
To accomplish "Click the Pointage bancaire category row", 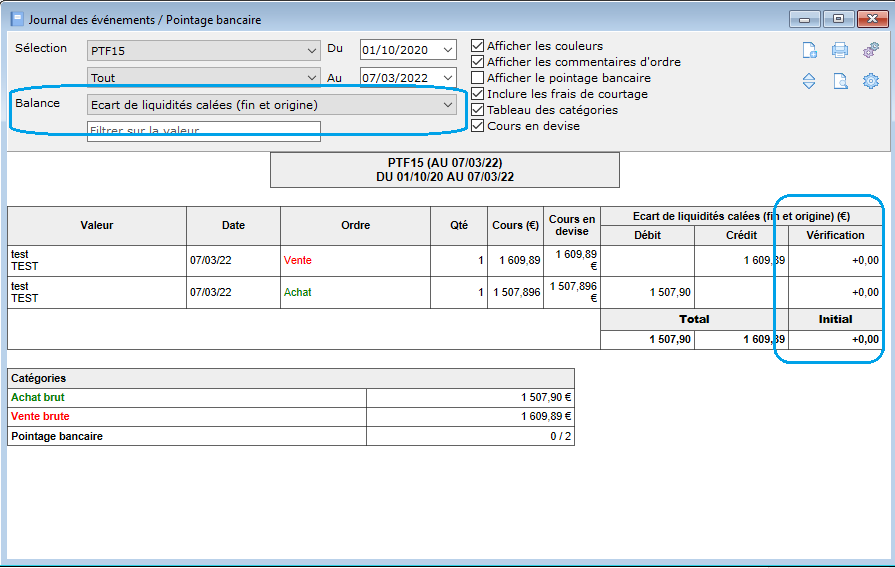I will click(291, 436).
